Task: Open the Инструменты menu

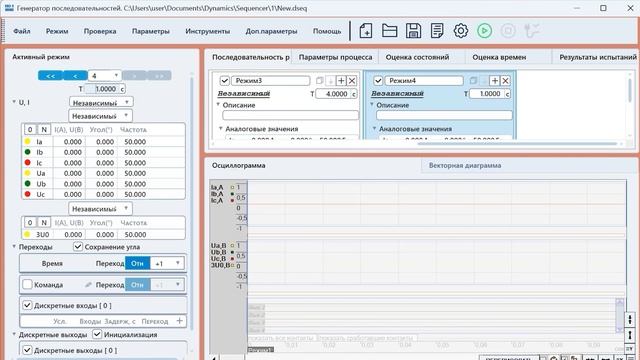Action: click(208, 31)
